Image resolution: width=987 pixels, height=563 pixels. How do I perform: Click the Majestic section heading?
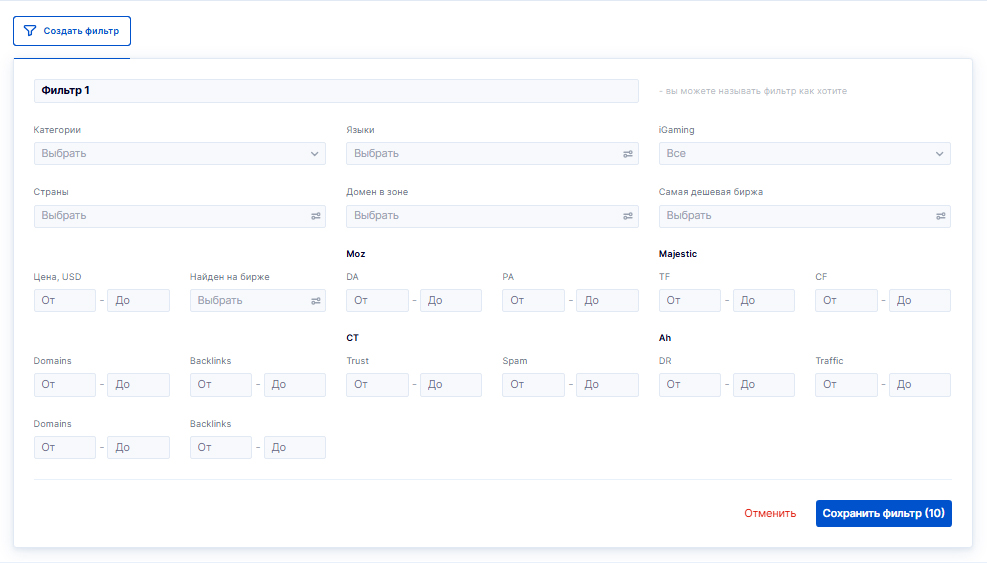[678, 254]
